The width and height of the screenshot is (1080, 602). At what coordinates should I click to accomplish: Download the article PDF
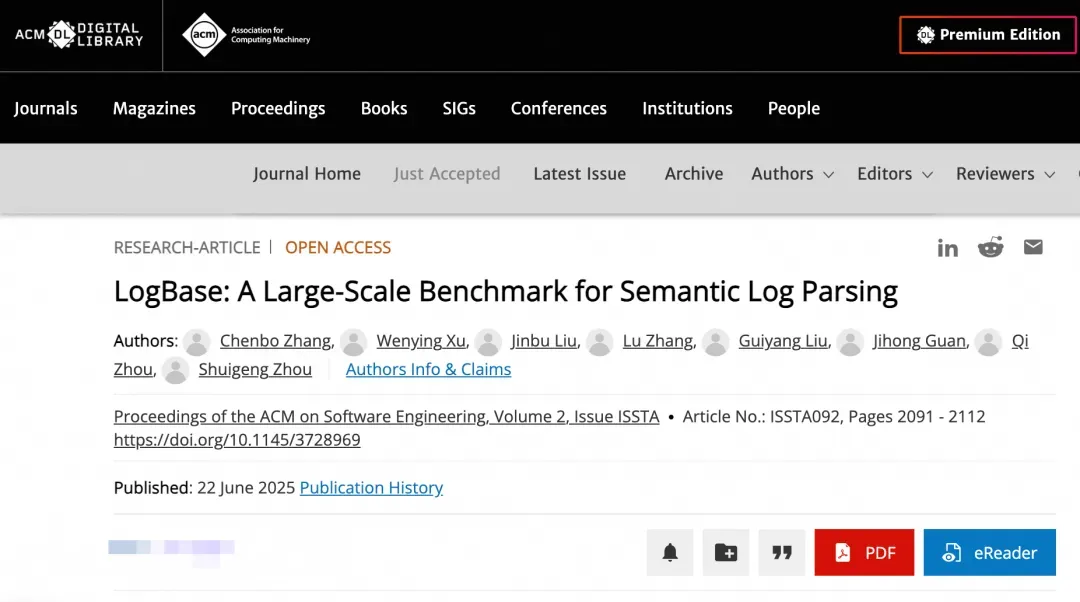pos(864,552)
